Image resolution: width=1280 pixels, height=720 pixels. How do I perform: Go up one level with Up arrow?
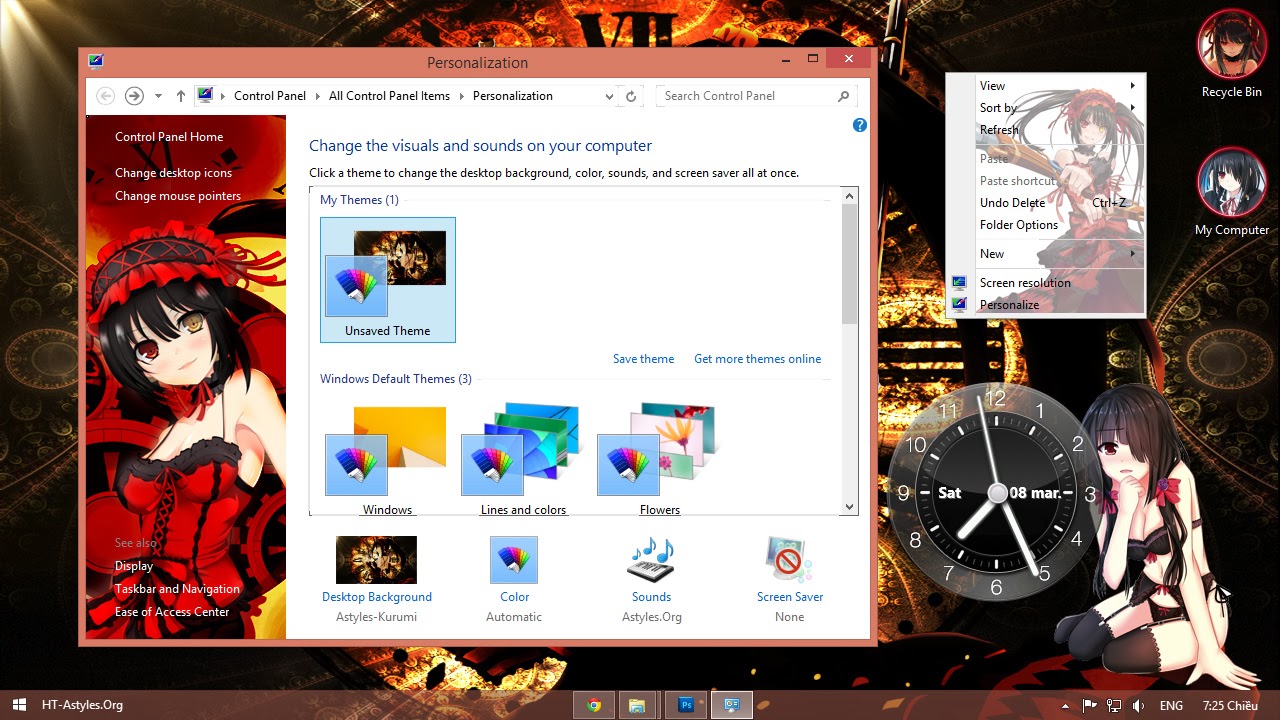(180, 96)
